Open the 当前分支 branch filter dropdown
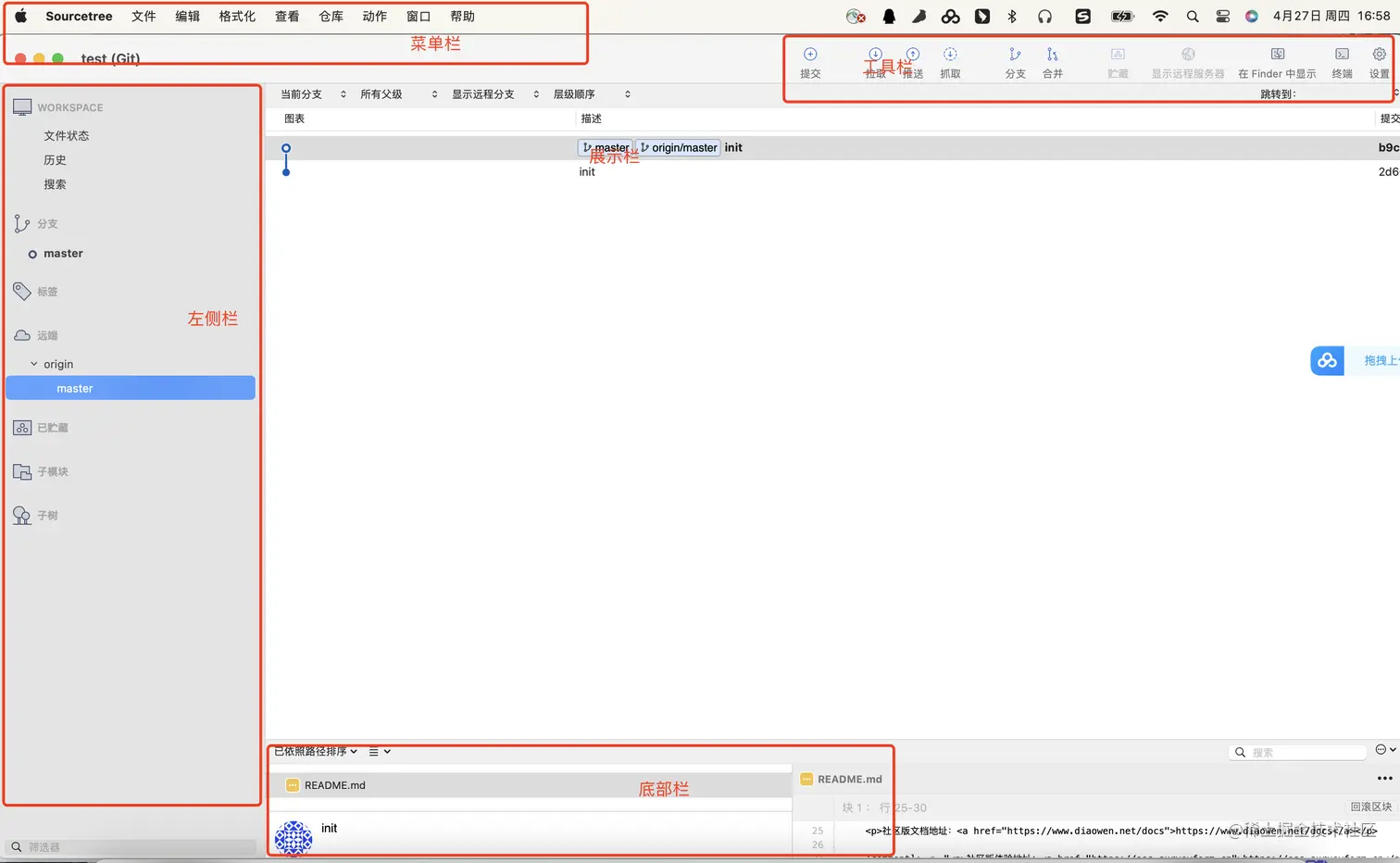The image size is (1400, 863). pyautogui.click(x=314, y=94)
